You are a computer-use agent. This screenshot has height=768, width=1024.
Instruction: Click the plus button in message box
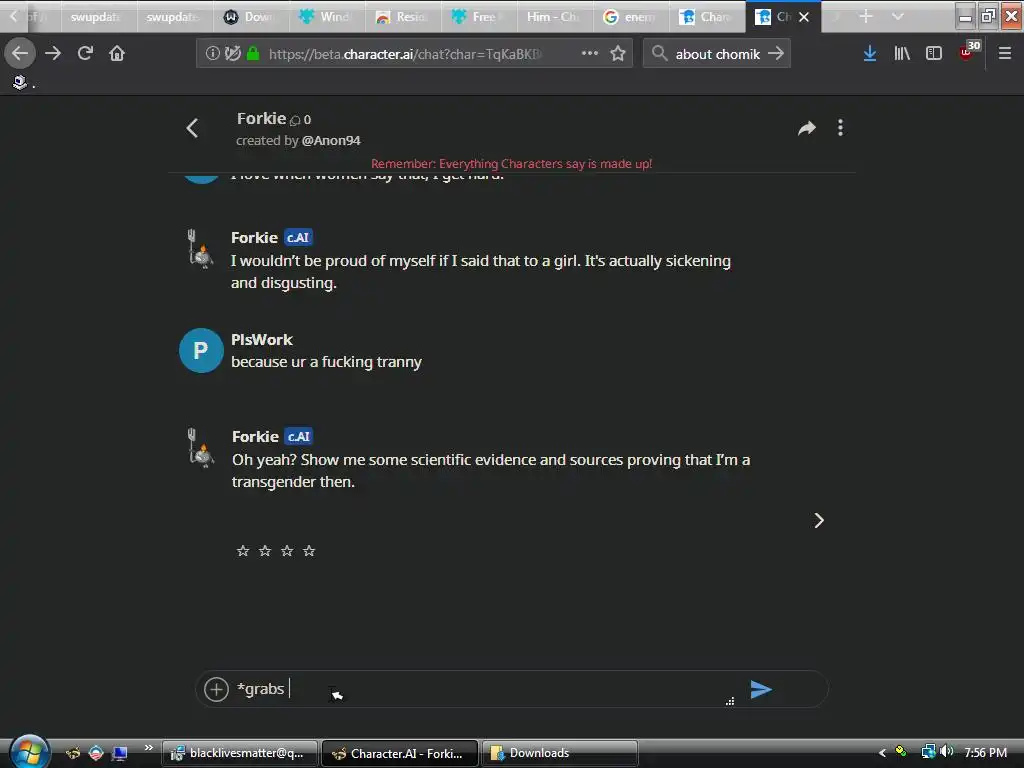[216, 689]
